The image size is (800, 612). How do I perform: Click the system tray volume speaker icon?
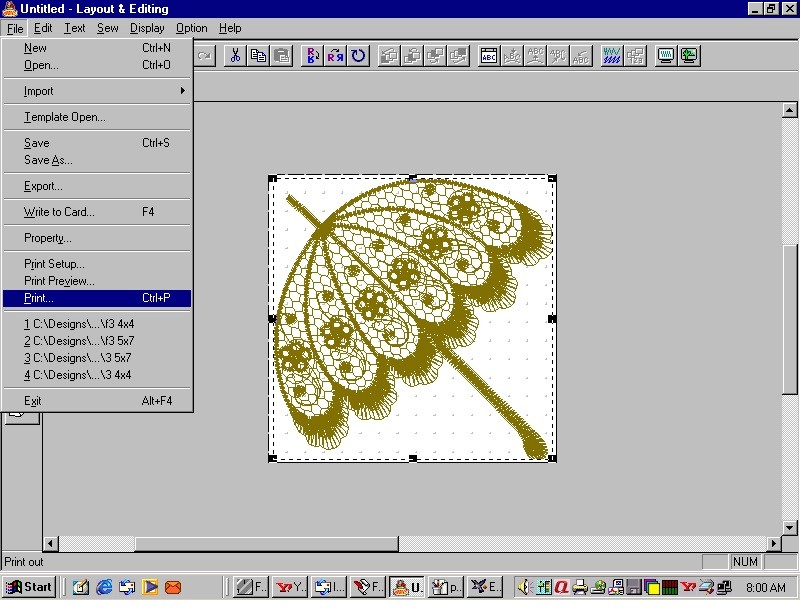tap(524, 588)
